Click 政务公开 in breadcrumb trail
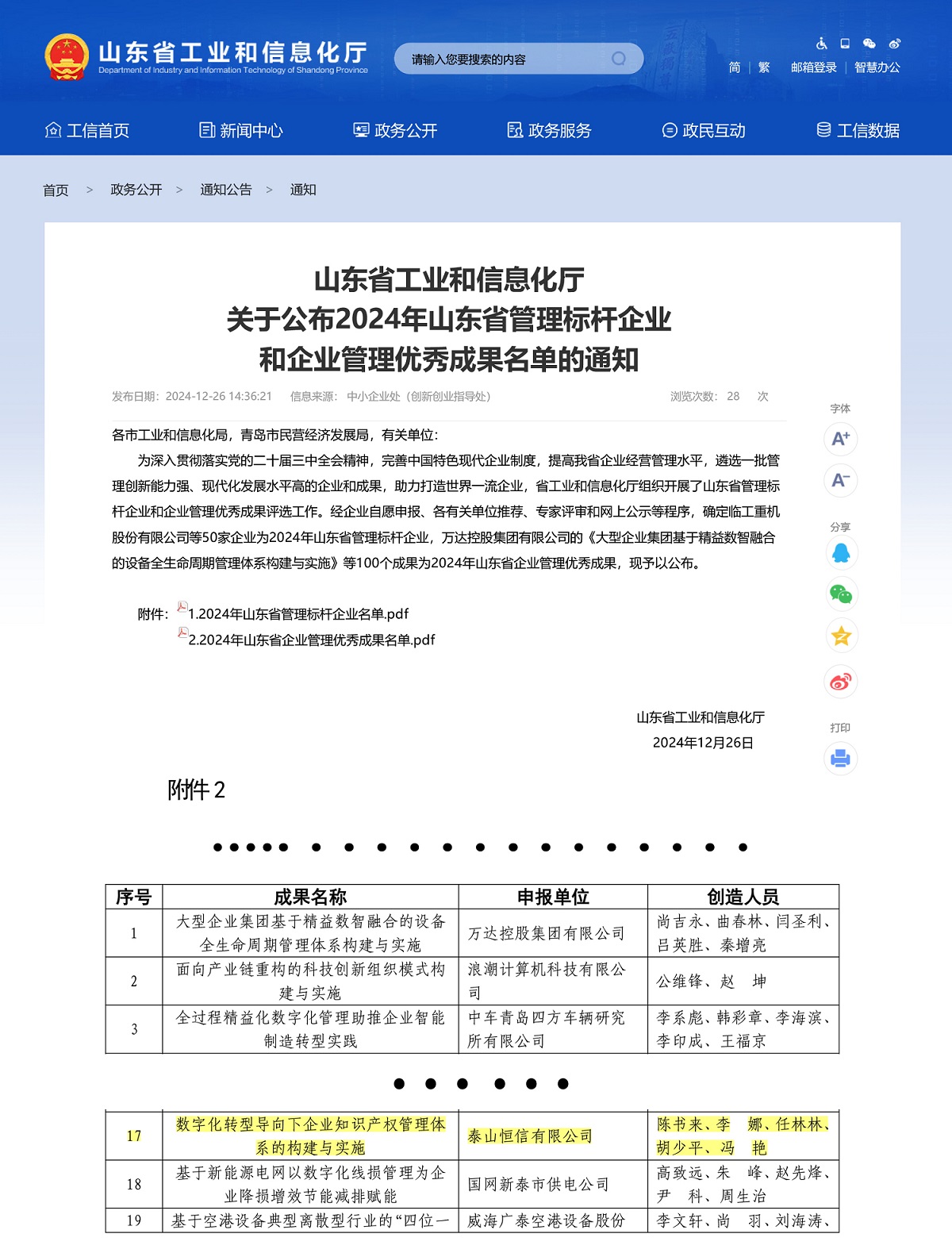The image size is (952, 1249). 136,190
